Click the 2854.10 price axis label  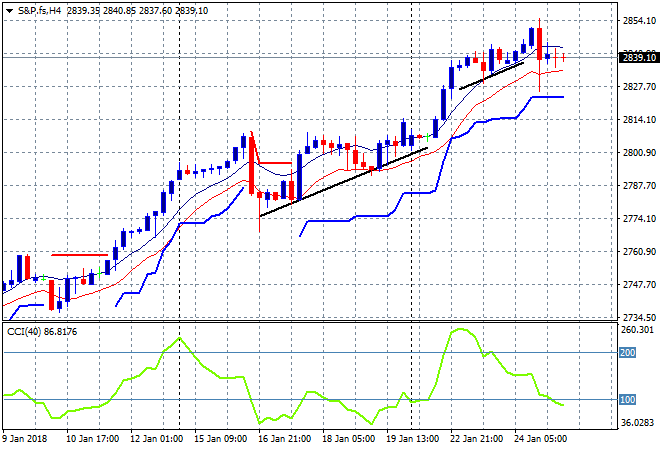[639, 21]
